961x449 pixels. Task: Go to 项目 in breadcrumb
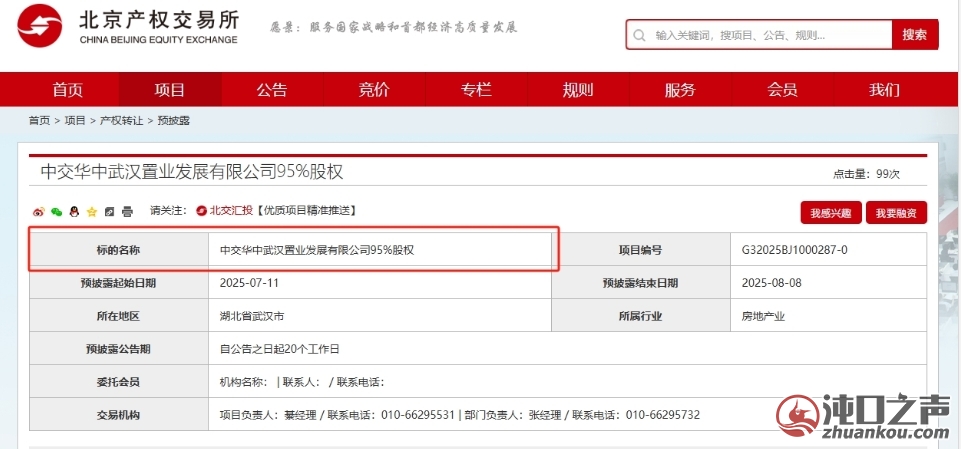click(75, 121)
